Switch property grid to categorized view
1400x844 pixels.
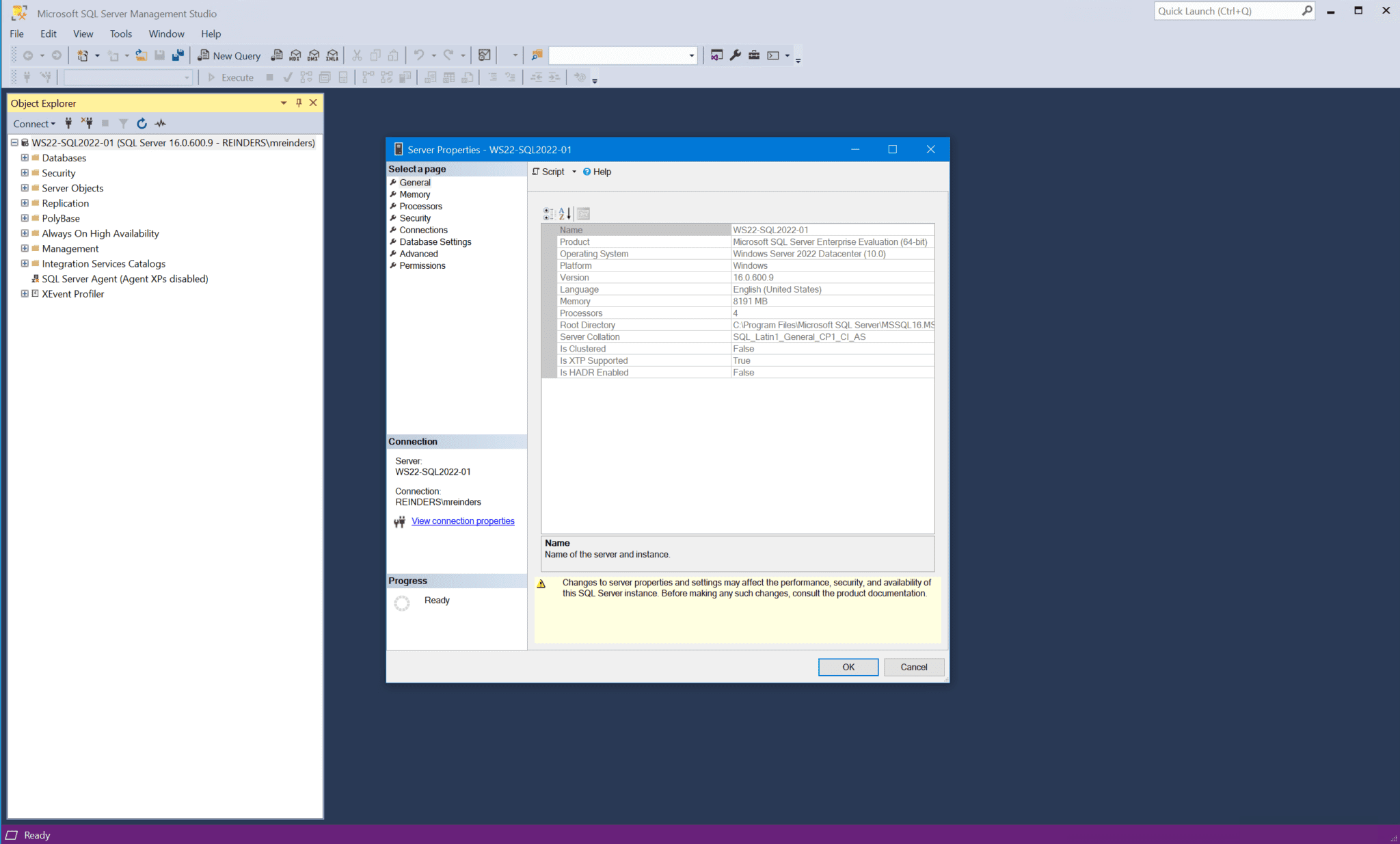pyautogui.click(x=548, y=213)
